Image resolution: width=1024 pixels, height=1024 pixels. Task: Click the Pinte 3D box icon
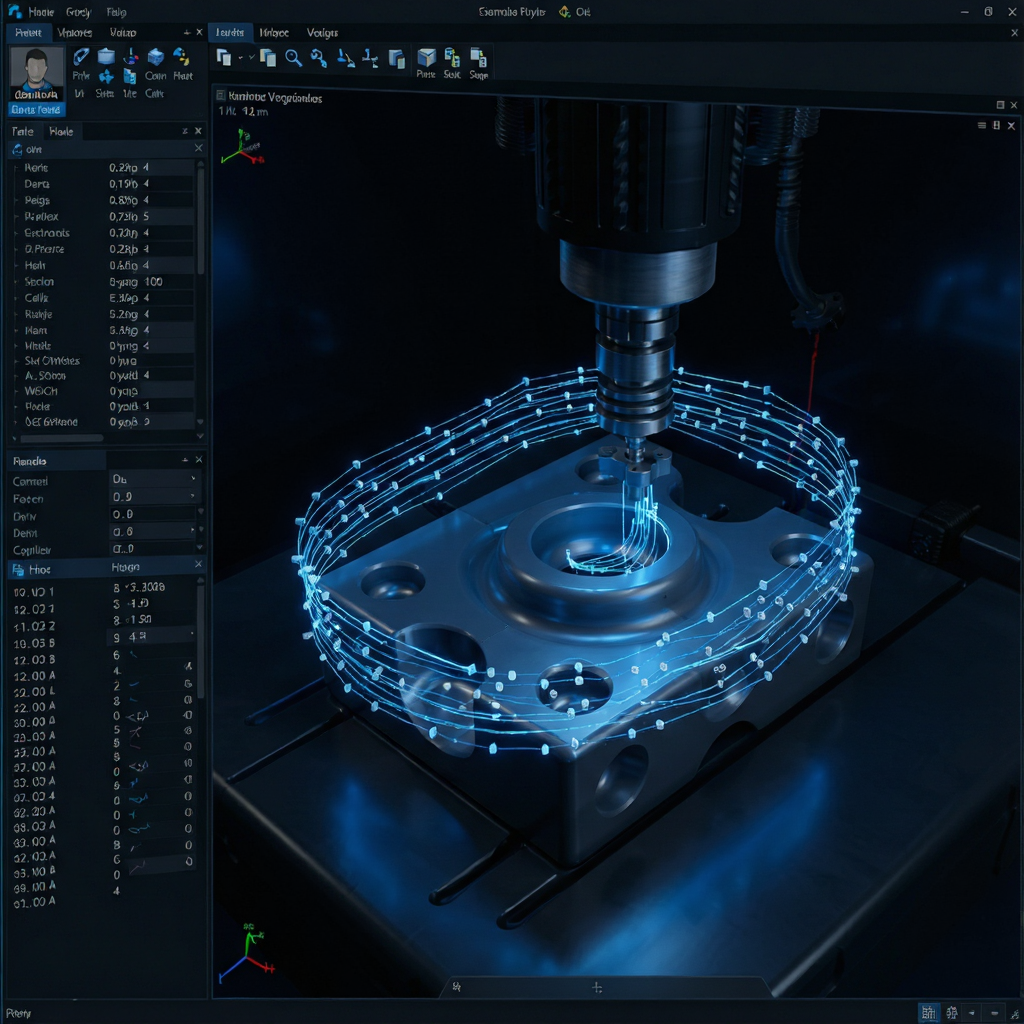426,57
